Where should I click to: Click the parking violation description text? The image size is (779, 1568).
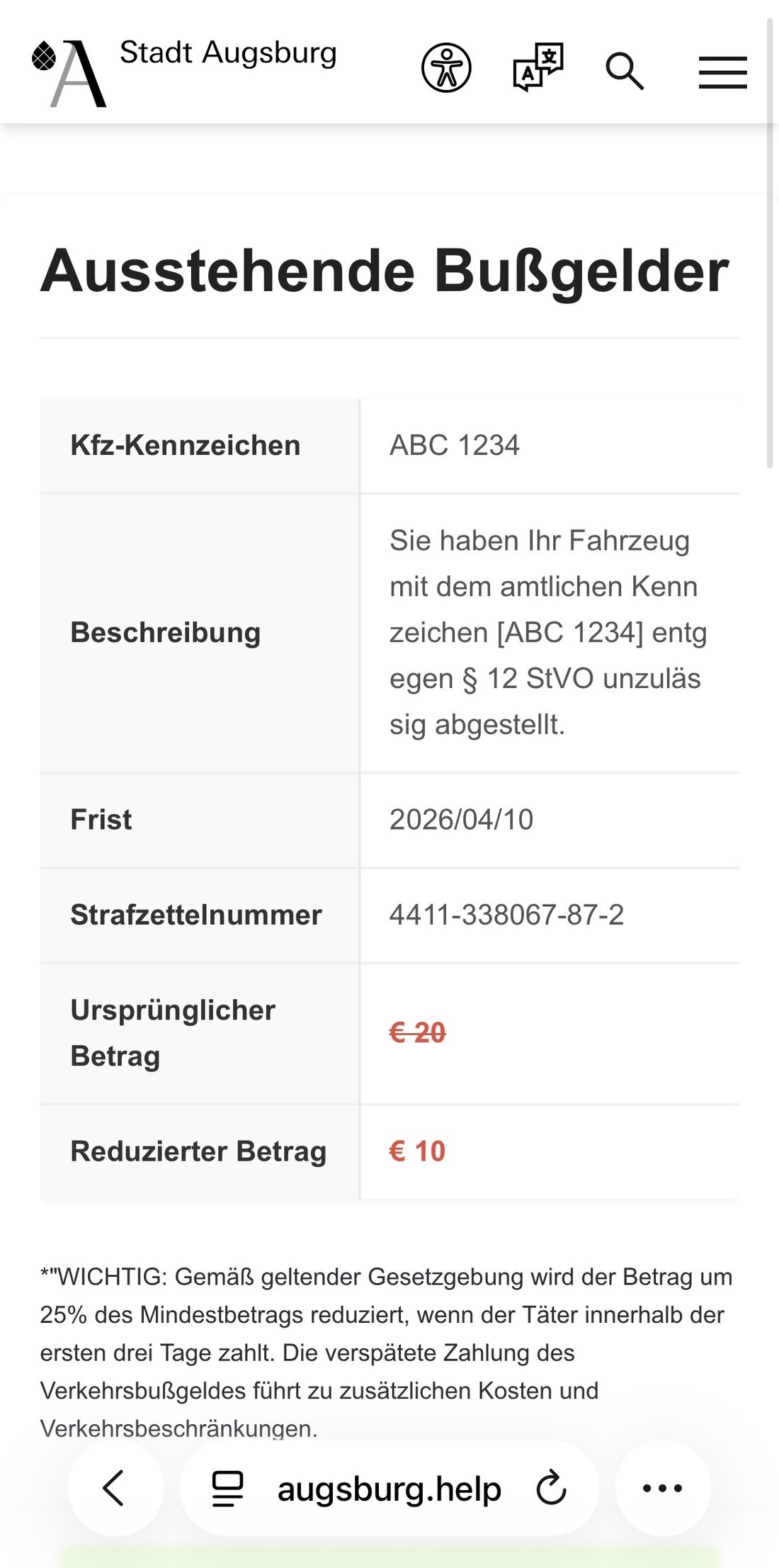click(x=547, y=632)
